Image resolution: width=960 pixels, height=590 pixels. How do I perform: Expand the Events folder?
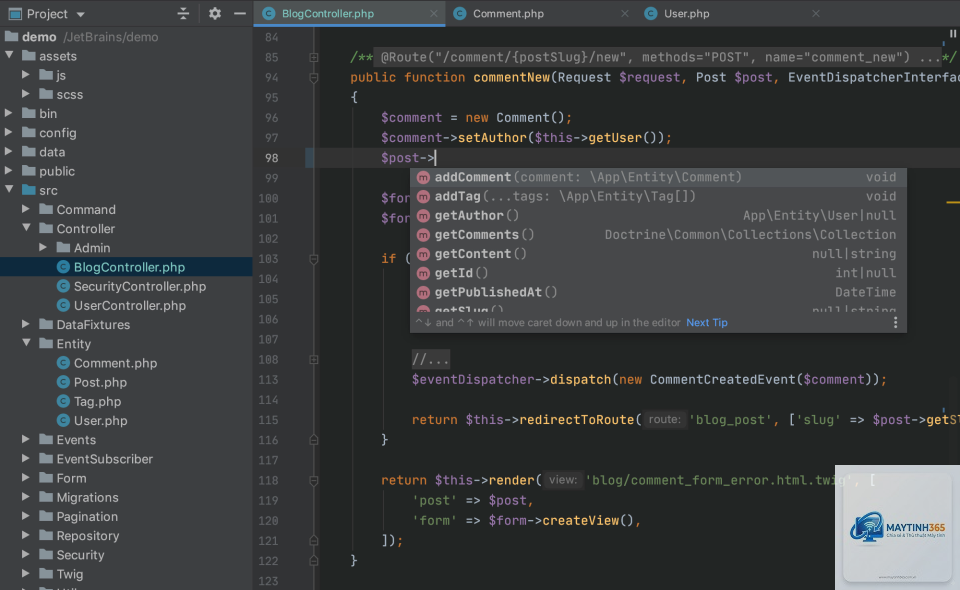click(26, 439)
